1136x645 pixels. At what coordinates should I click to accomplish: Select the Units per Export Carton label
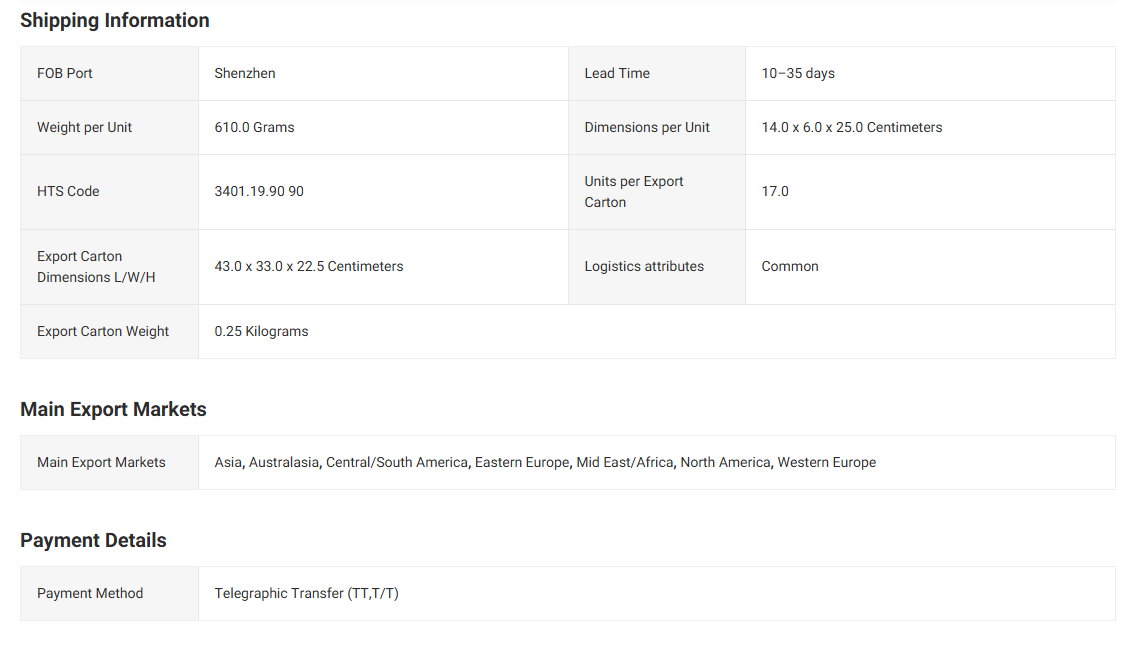[634, 191]
